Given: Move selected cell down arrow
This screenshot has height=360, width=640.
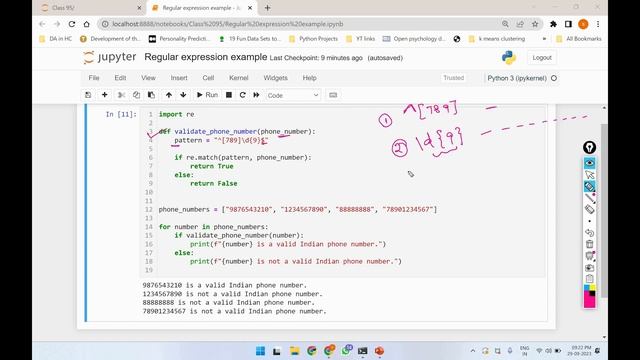Looking at the screenshot, I should point(183,95).
